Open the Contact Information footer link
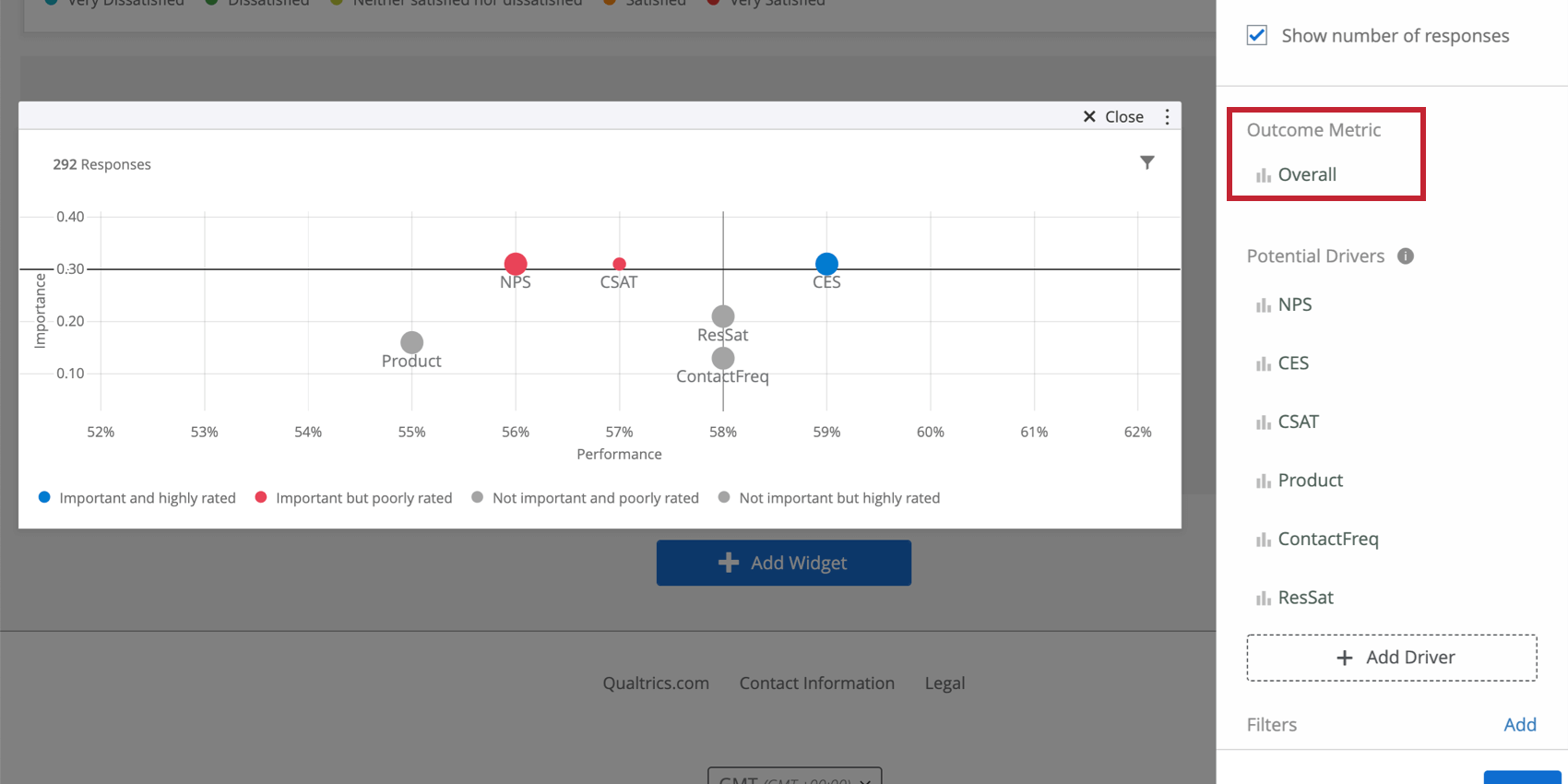1568x784 pixels. click(817, 683)
